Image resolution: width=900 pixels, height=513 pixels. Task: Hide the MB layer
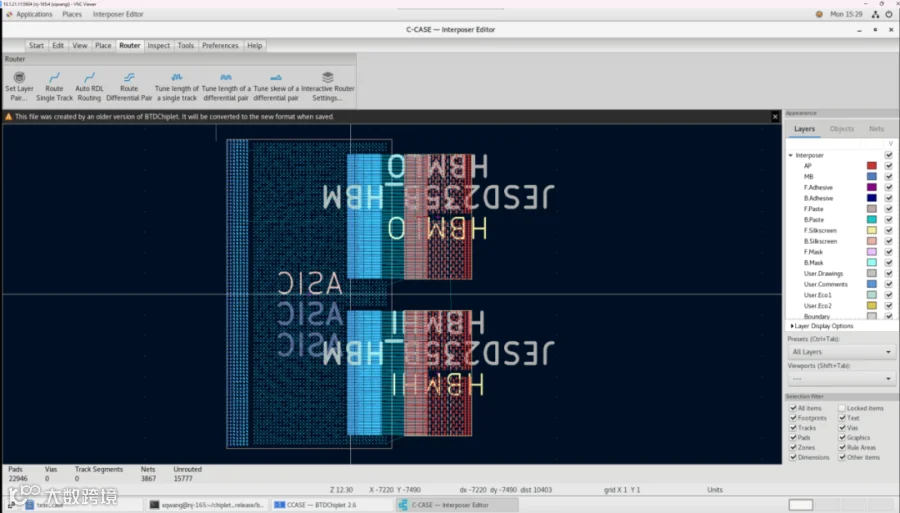tap(889, 177)
